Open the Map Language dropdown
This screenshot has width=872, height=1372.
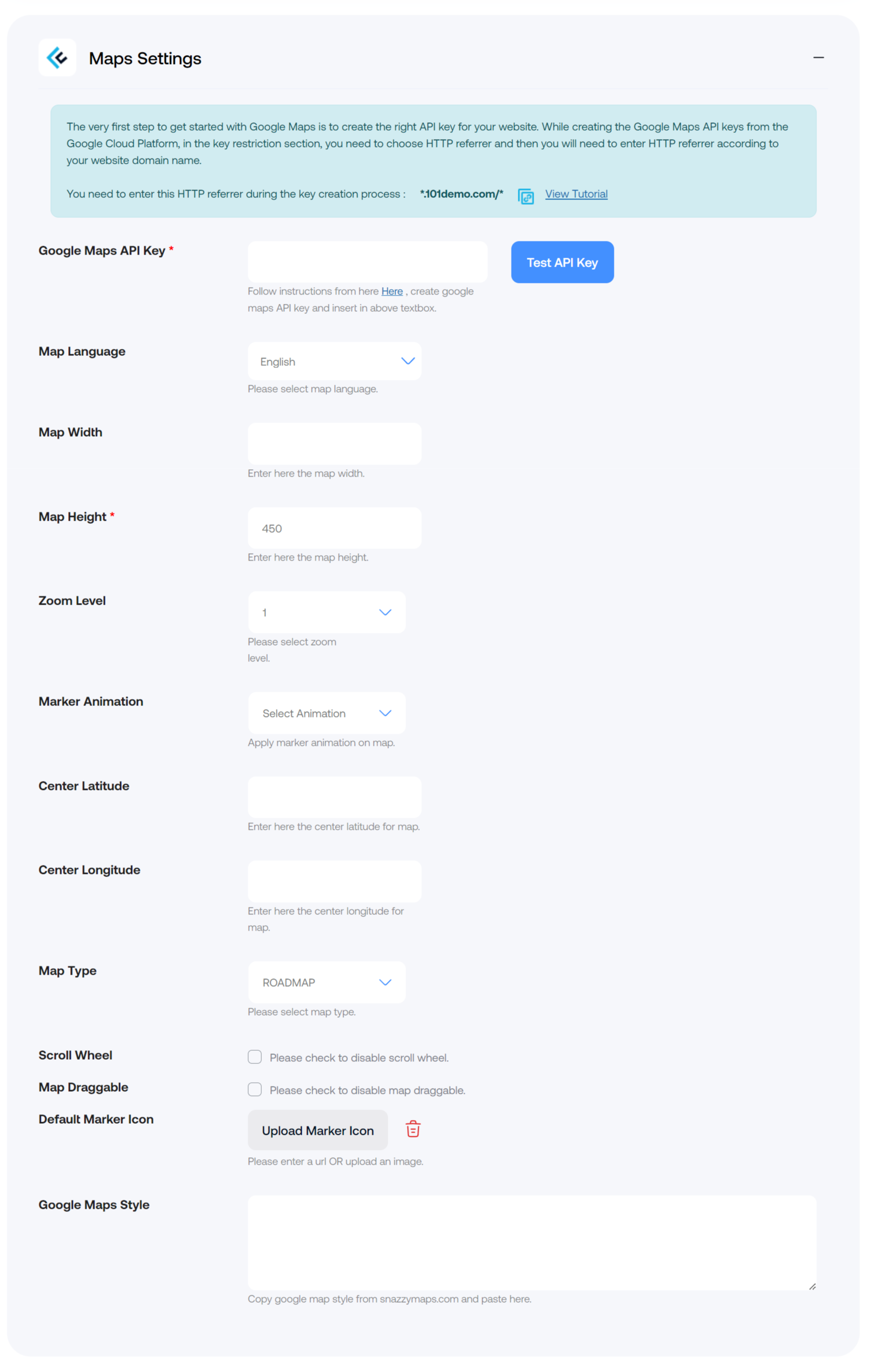334,361
